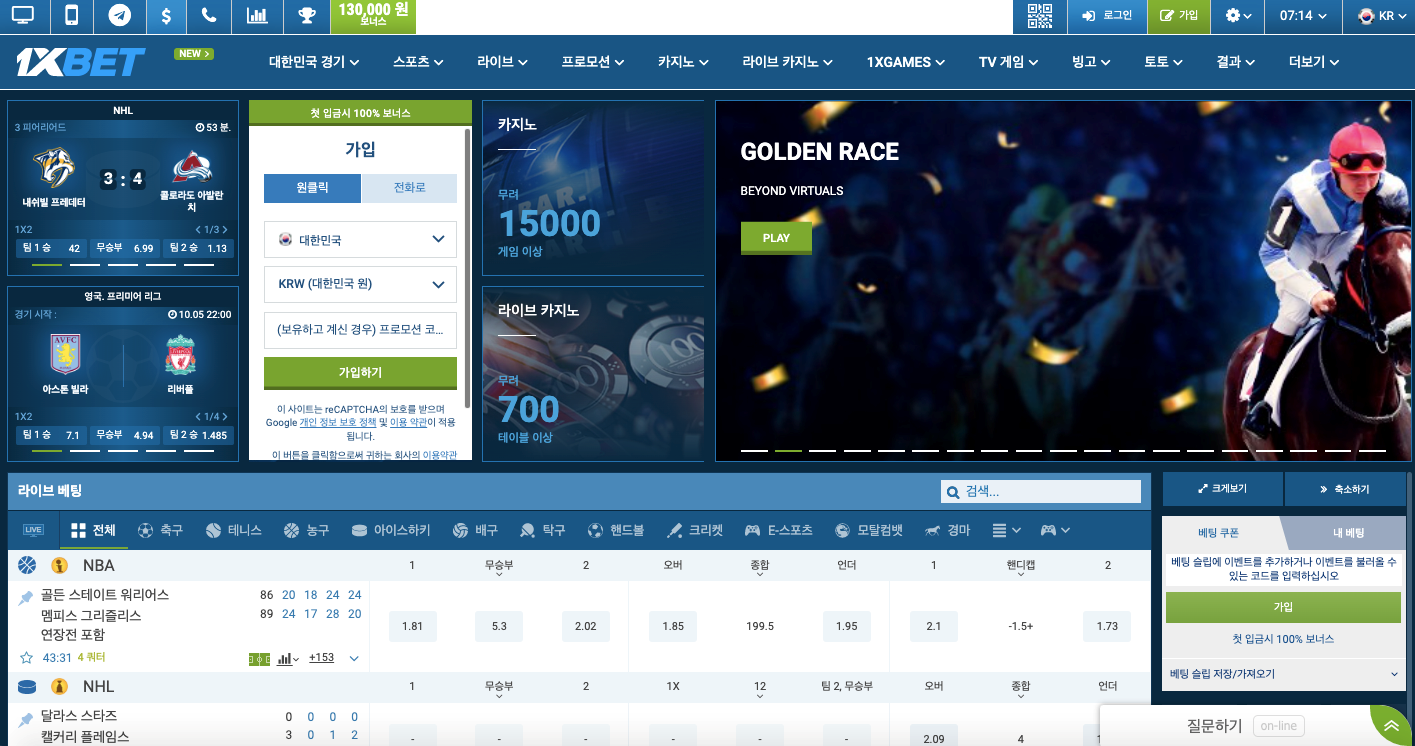Click the 1XBET logo
The width and height of the screenshot is (1415, 746).
click(x=81, y=62)
